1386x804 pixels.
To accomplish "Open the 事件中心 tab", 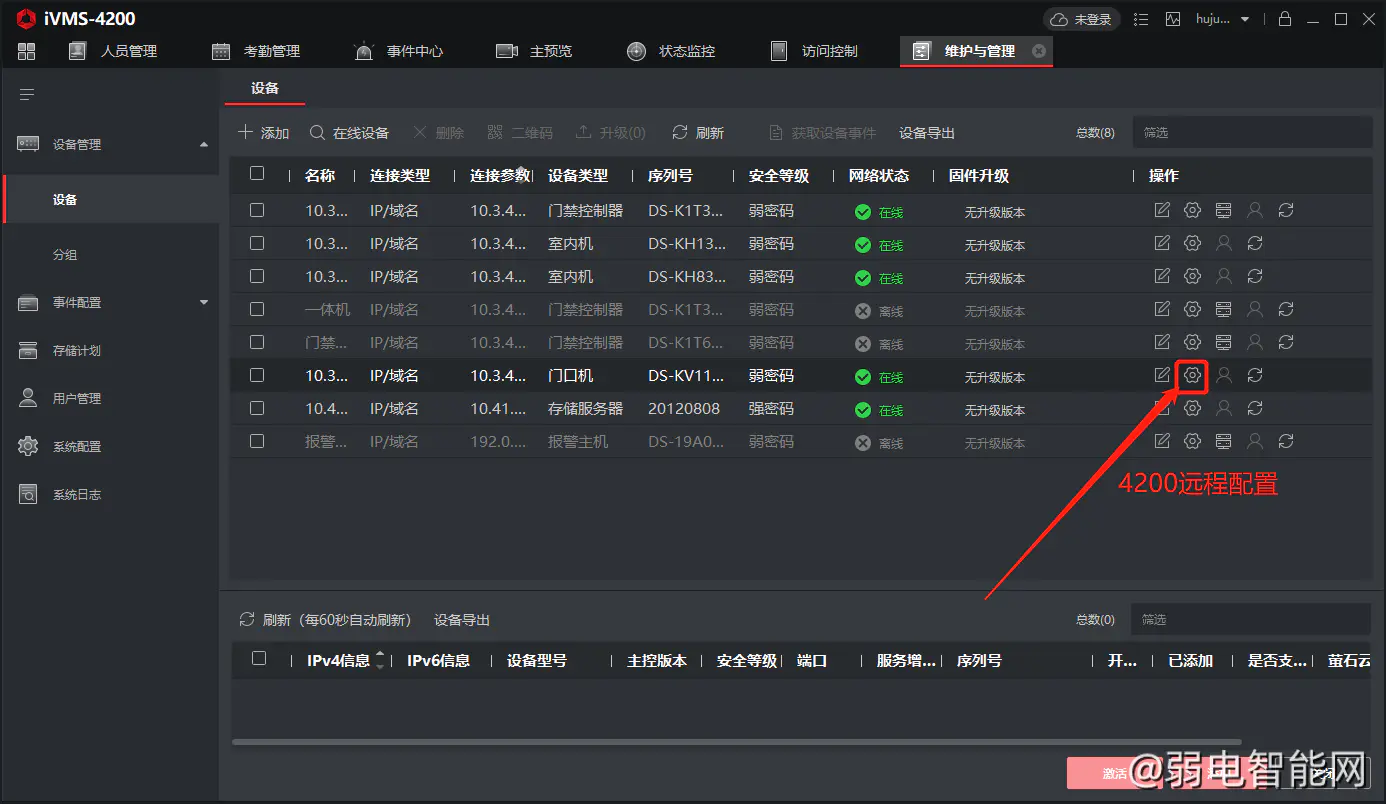I will point(399,51).
